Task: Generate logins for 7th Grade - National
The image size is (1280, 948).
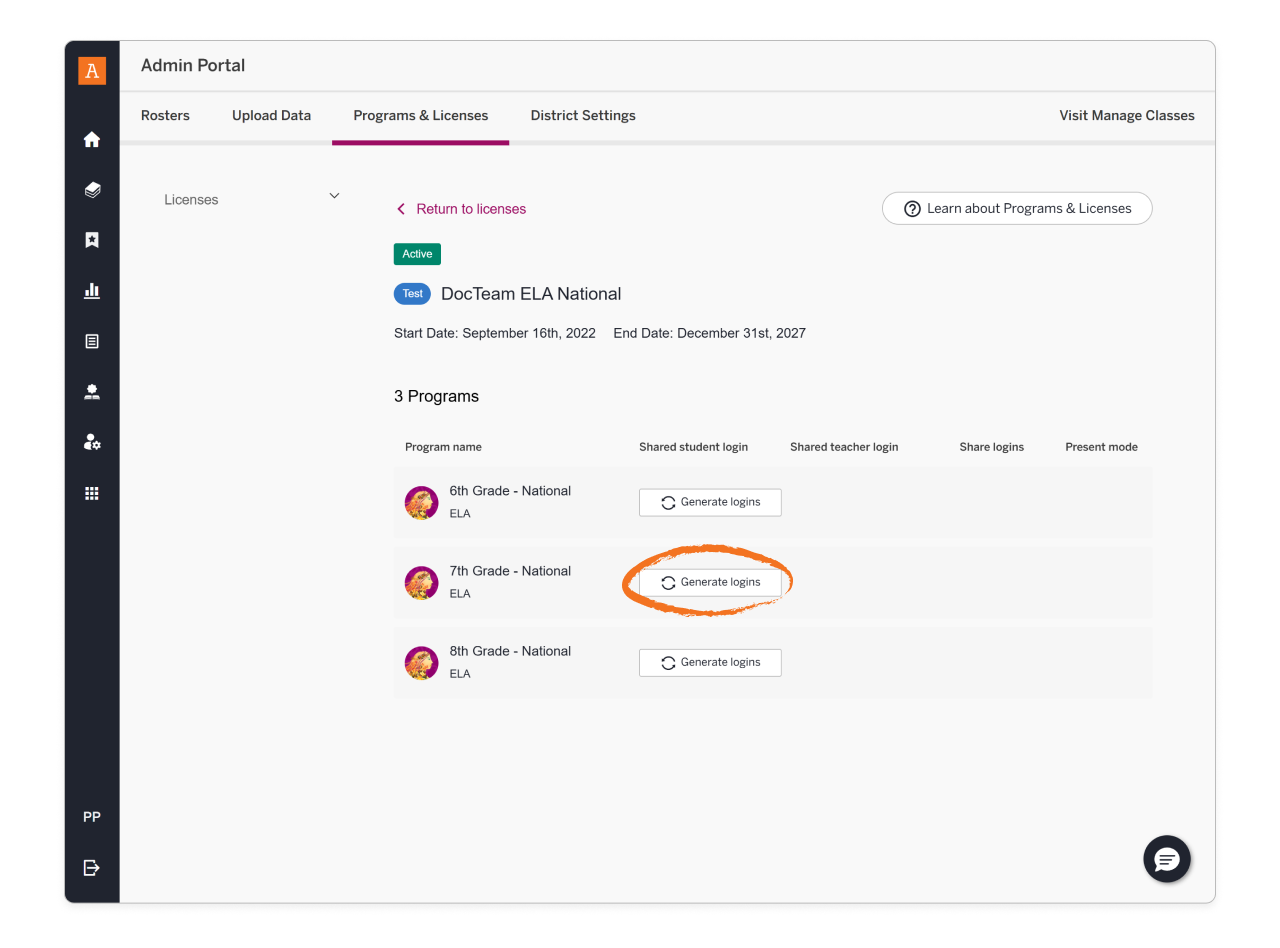Action: point(710,582)
